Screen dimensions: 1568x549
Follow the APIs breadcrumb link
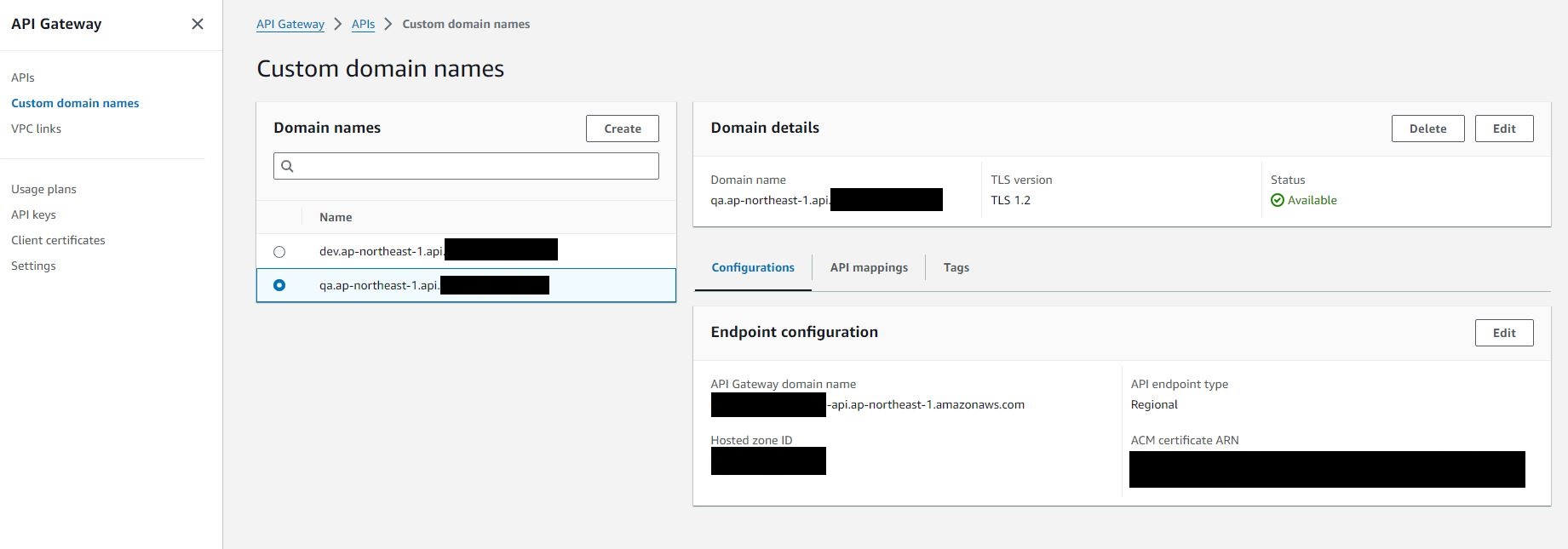pos(363,24)
